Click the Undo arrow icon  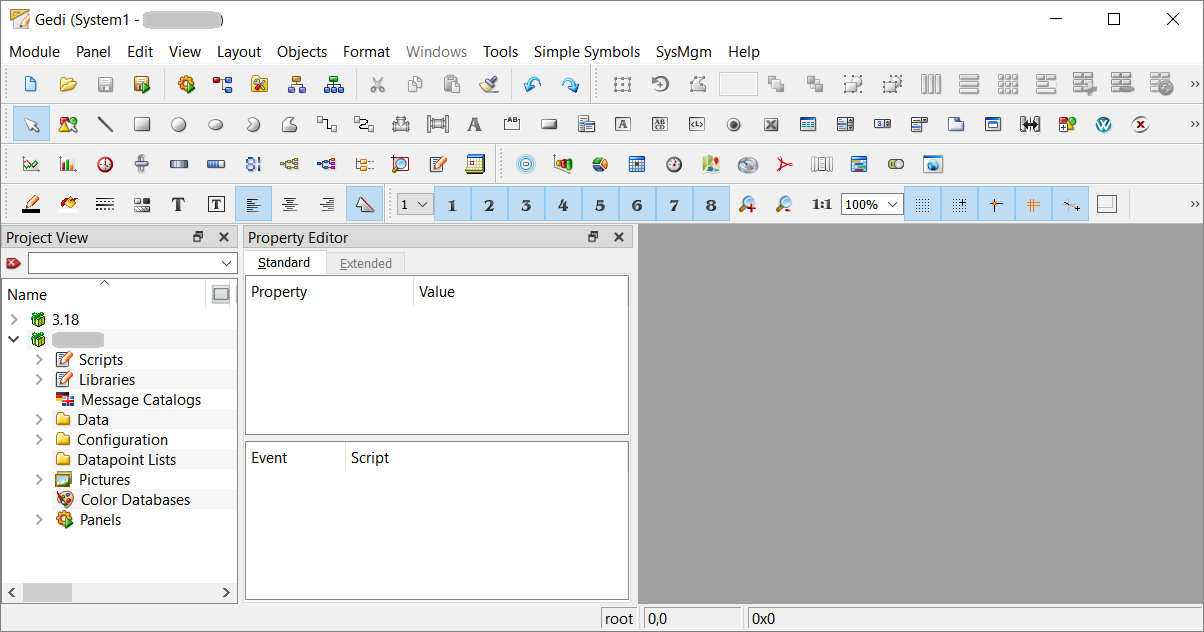pos(532,85)
